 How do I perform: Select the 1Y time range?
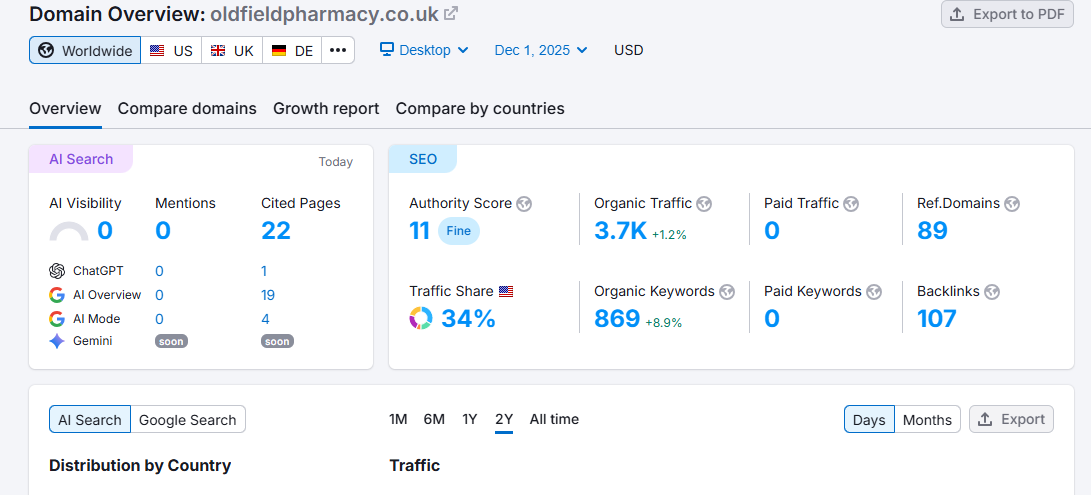coord(469,419)
